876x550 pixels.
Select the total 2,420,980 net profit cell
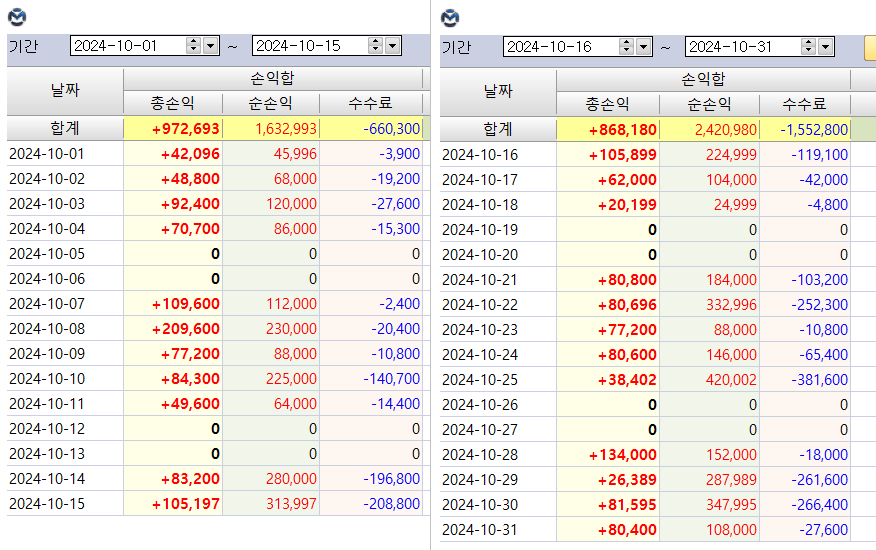(x=710, y=130)
